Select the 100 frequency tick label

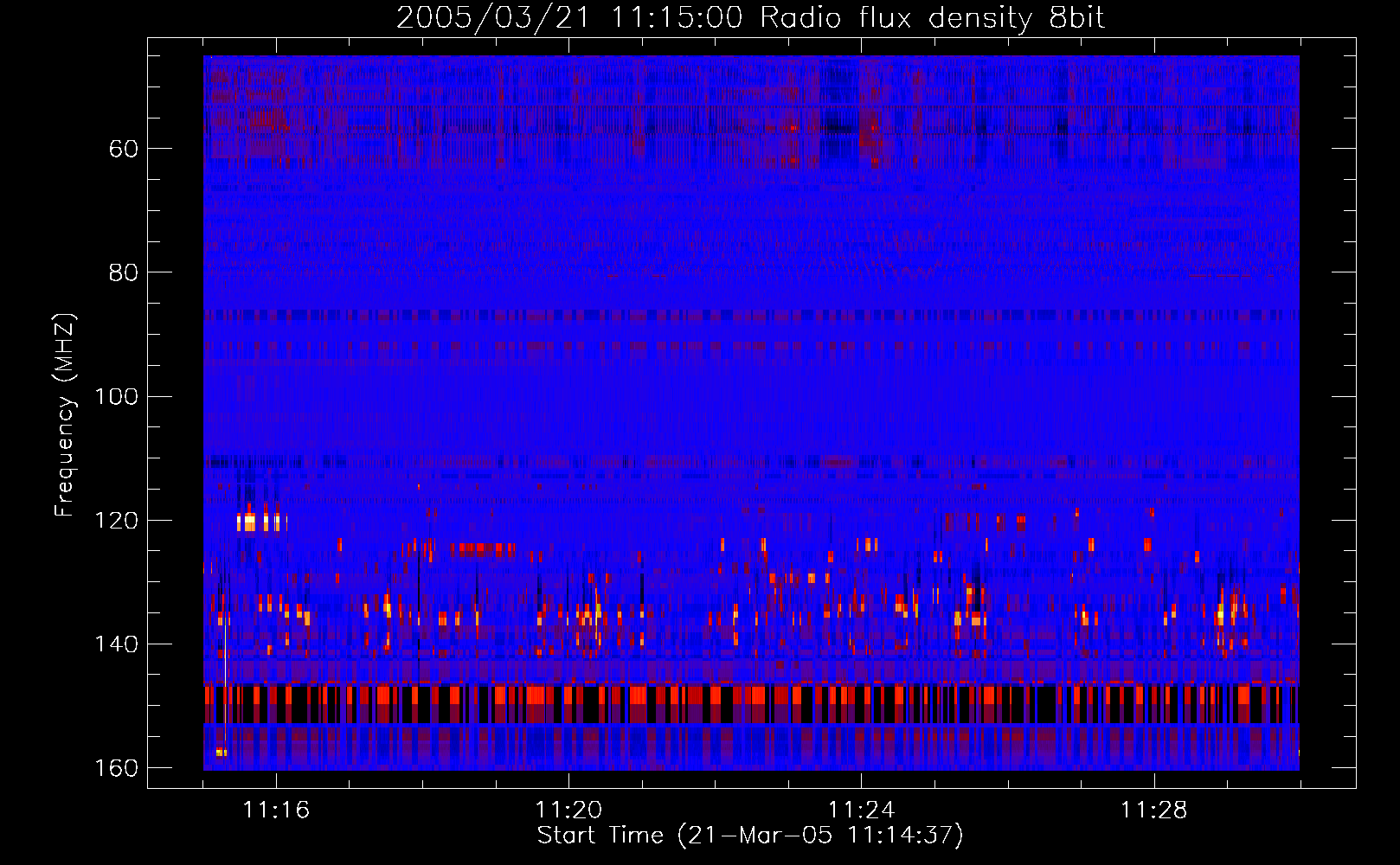[x=116, y=396]
